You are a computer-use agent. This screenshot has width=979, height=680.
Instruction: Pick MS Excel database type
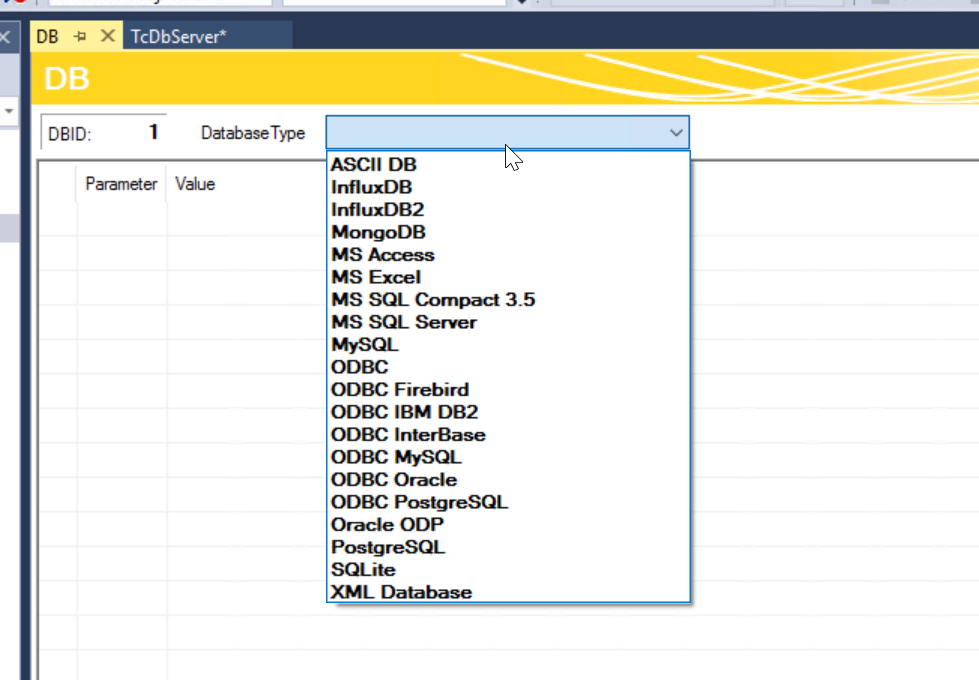(508, 277)
